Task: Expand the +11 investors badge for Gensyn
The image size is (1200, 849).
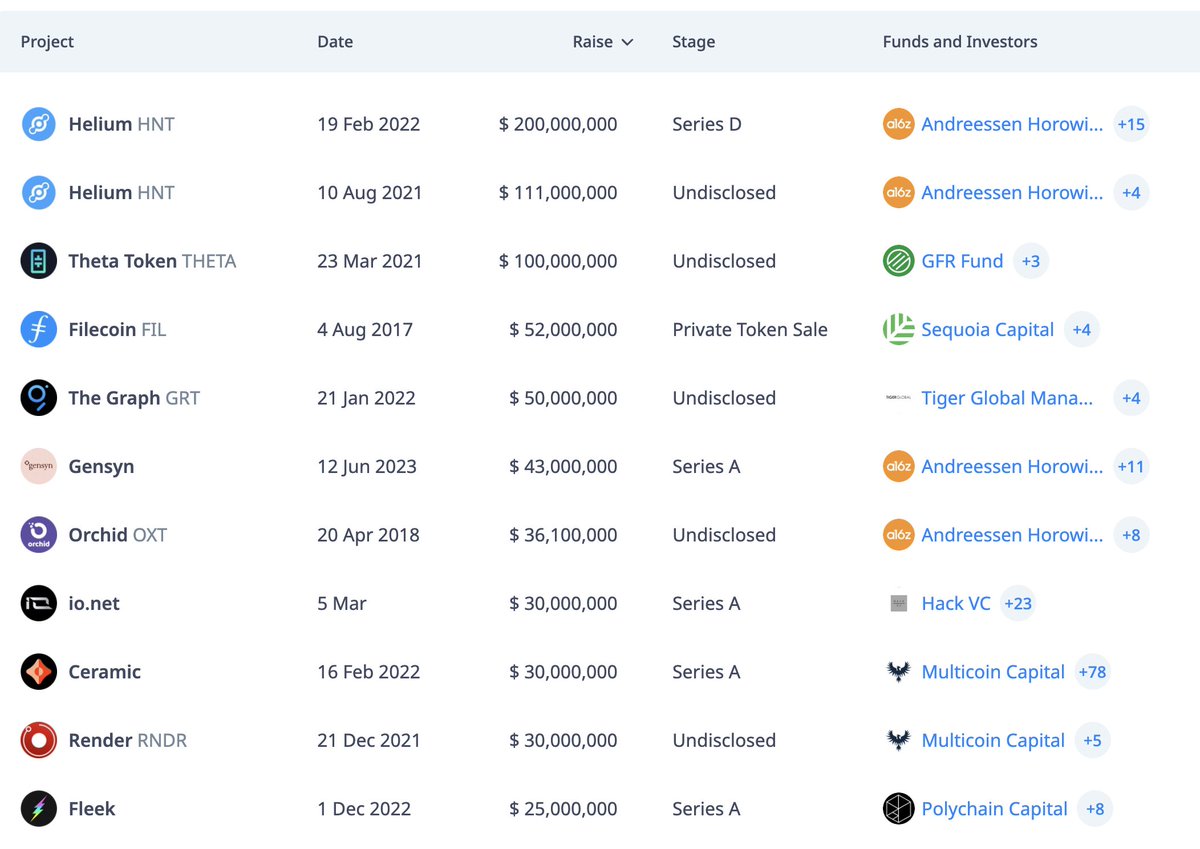Action: pos(1131,467)
